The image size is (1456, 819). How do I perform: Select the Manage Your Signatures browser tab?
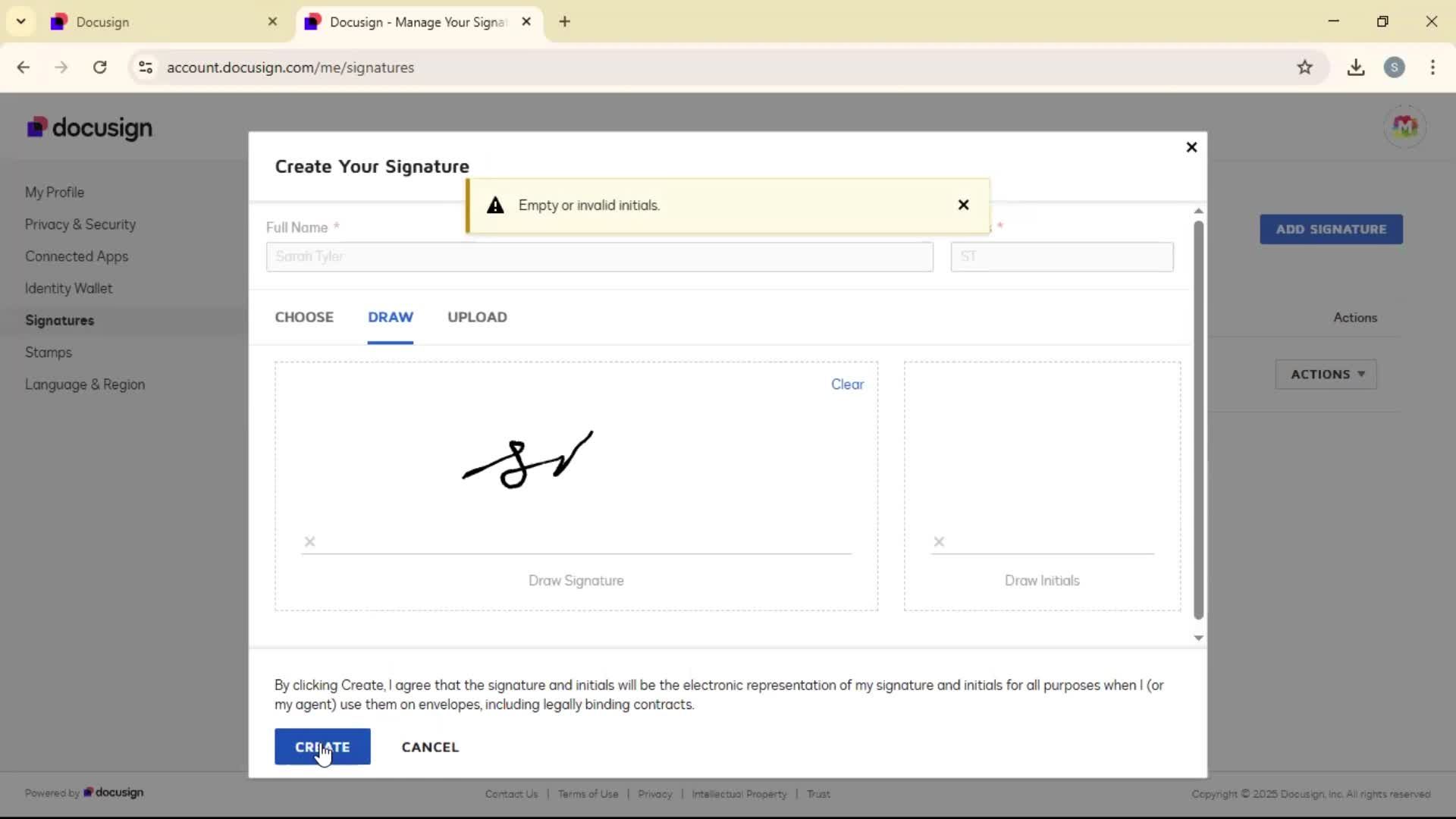(x=419, y=22)
